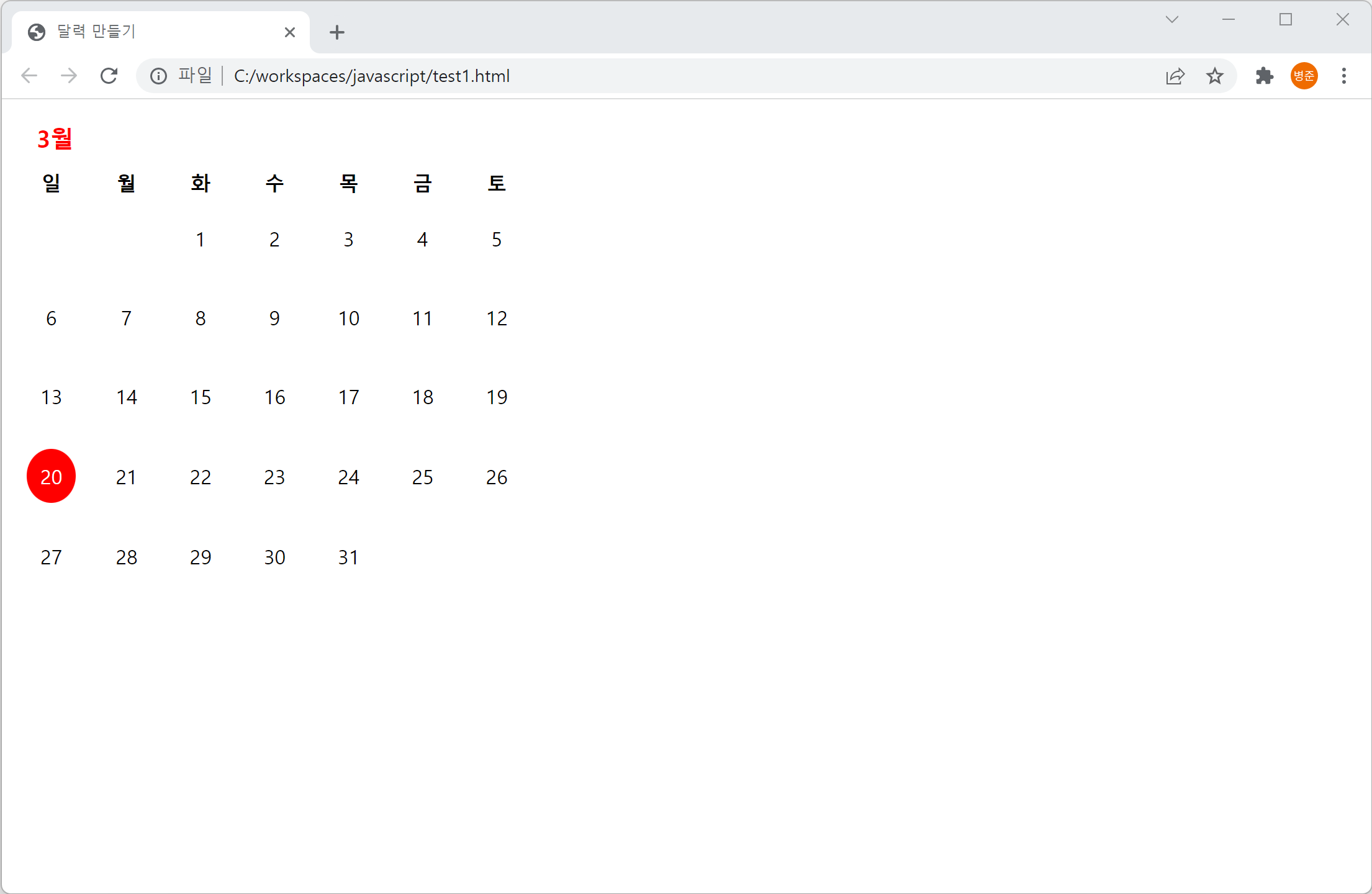
Task: Click the red 3월 month heading
Action: (x=55, y=138)
